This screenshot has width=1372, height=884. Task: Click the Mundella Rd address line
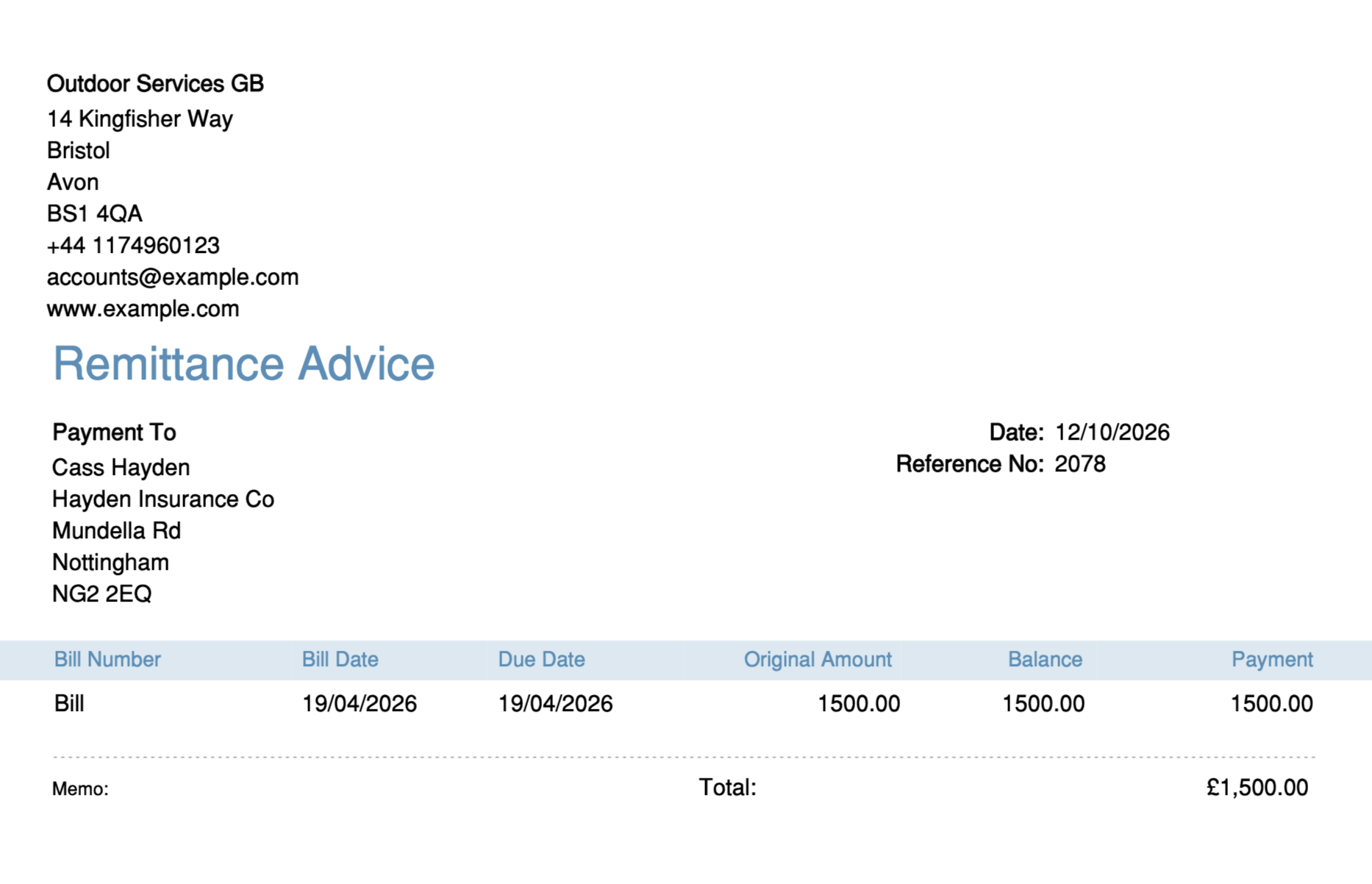[116, 530]
